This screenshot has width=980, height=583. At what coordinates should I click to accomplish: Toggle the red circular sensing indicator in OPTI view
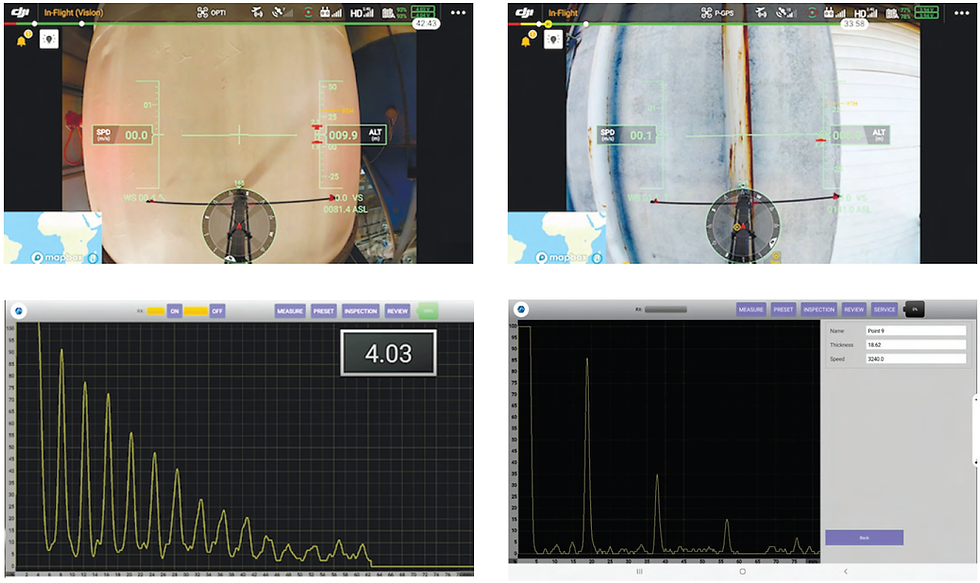point(308,12)
